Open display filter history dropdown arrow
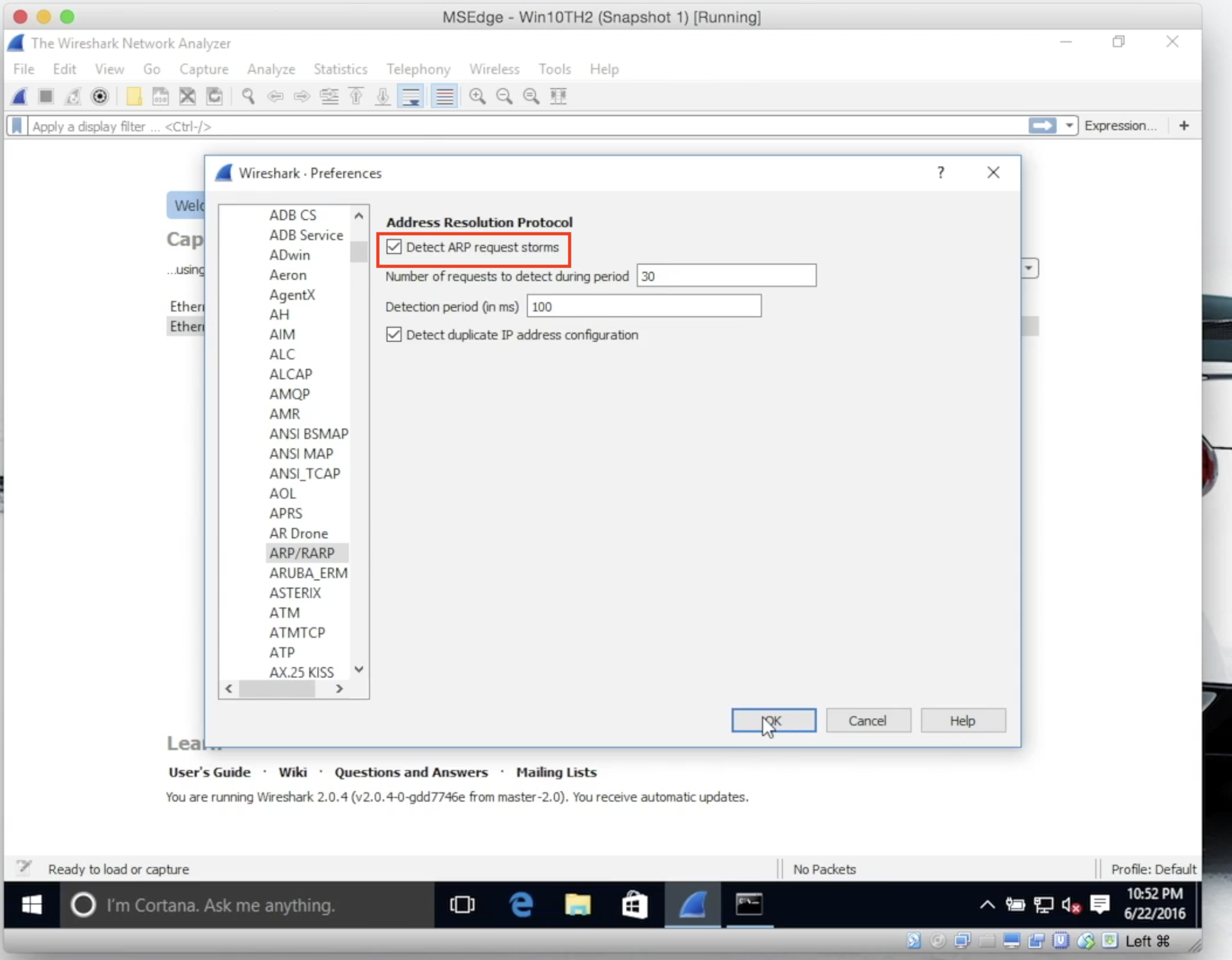The width and height of the screenshot is (1232, 960). click(1069, 126)
